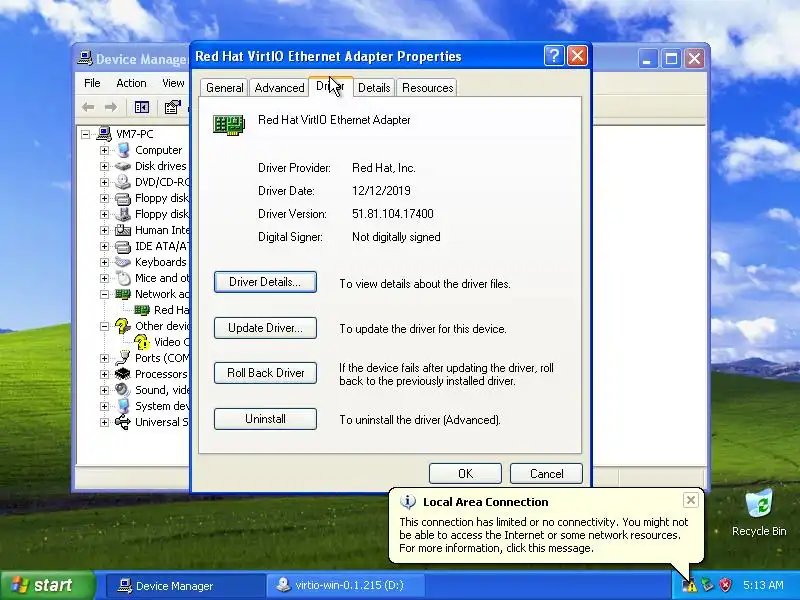Select the Sound, video controllers icon
This screenshot has width=800, height=600.
click(123, 390)
